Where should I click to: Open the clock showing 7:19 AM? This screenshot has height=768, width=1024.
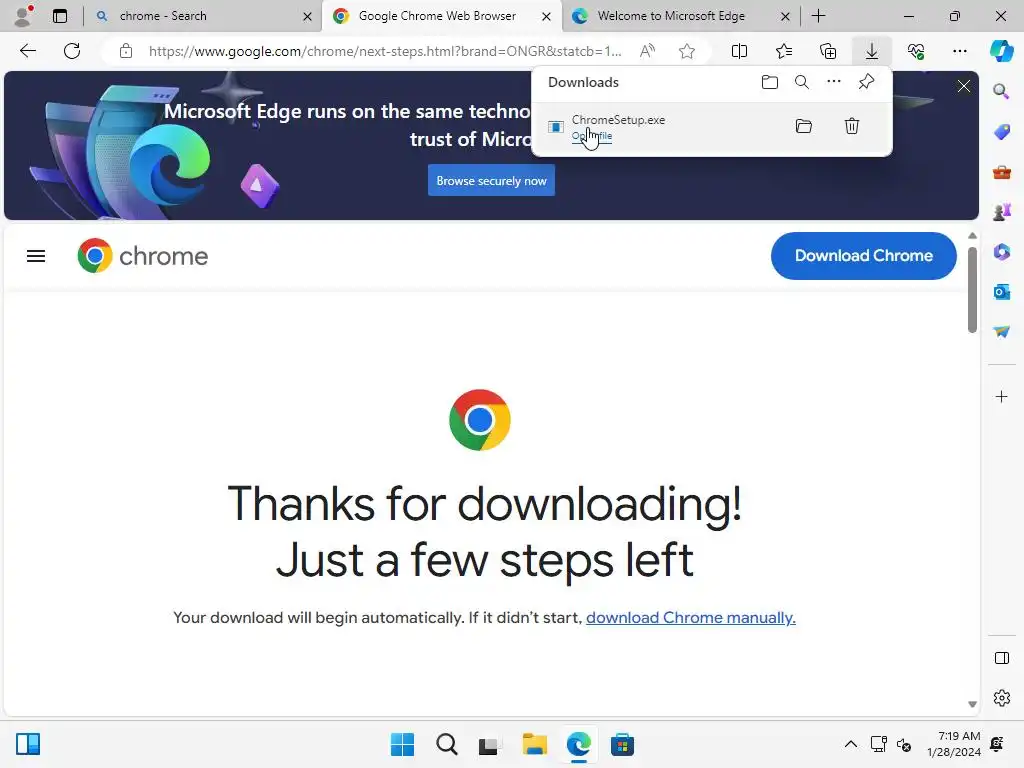pyautogui.click(x=954, y=744)
